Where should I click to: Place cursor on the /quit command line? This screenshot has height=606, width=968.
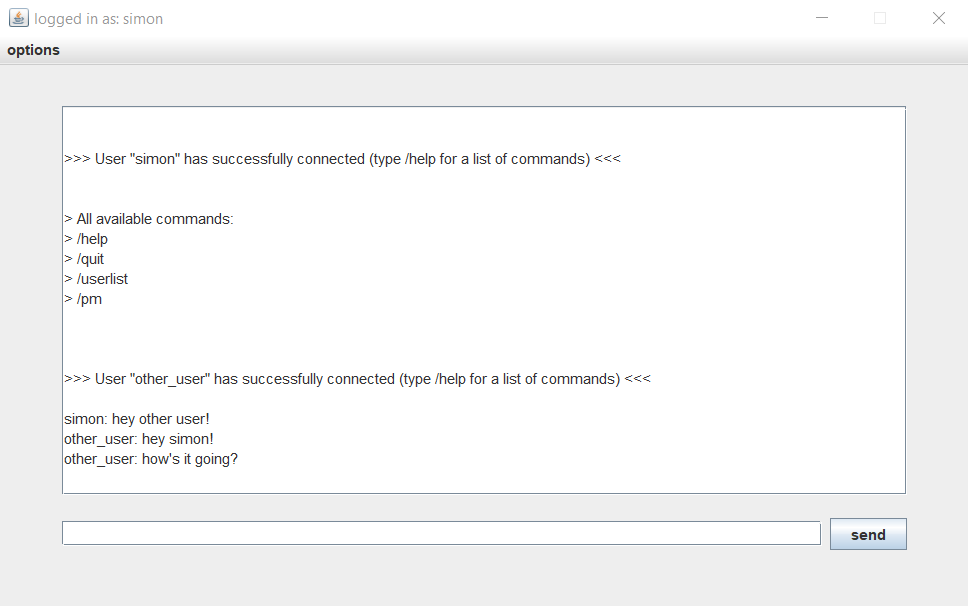point(84,259)
